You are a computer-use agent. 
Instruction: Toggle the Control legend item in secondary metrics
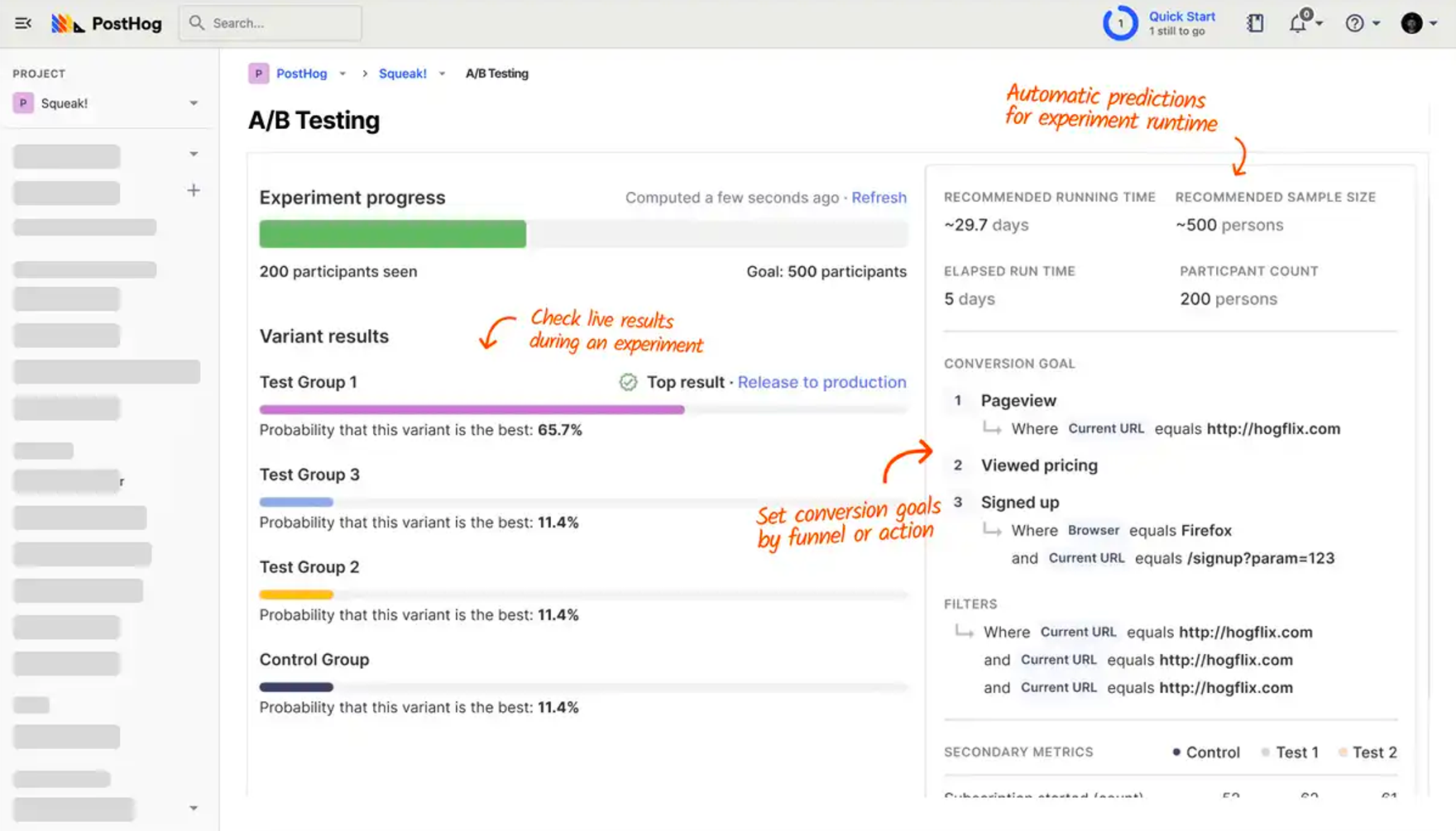[x=1205, y=752]
